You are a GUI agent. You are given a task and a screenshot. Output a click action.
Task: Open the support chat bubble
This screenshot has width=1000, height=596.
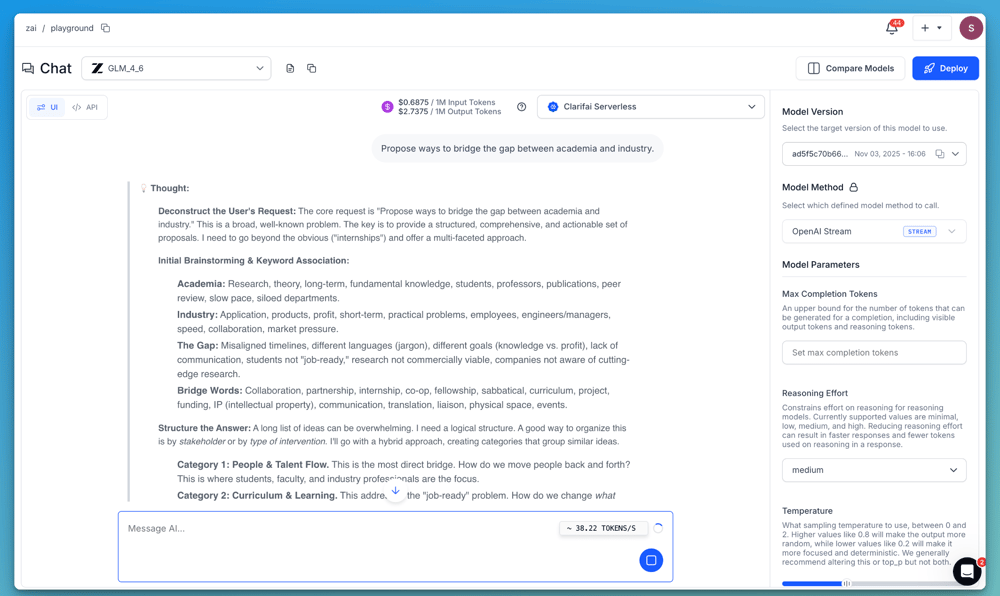point(966,570)
